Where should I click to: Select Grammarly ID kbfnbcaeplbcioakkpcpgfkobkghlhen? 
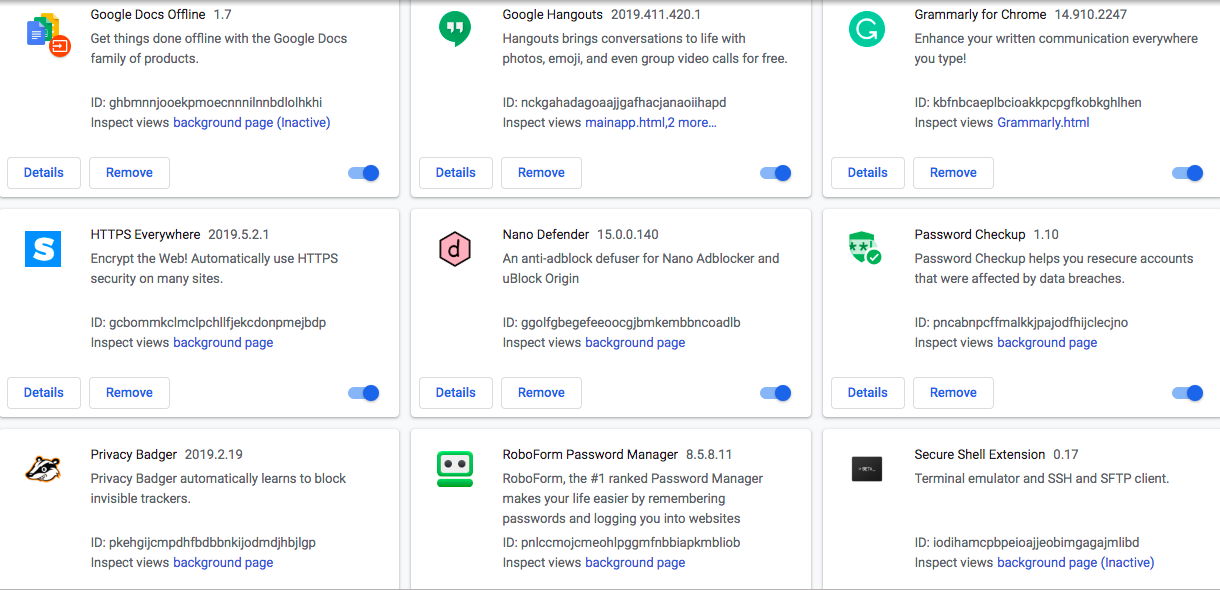[x=1037, y=103]
